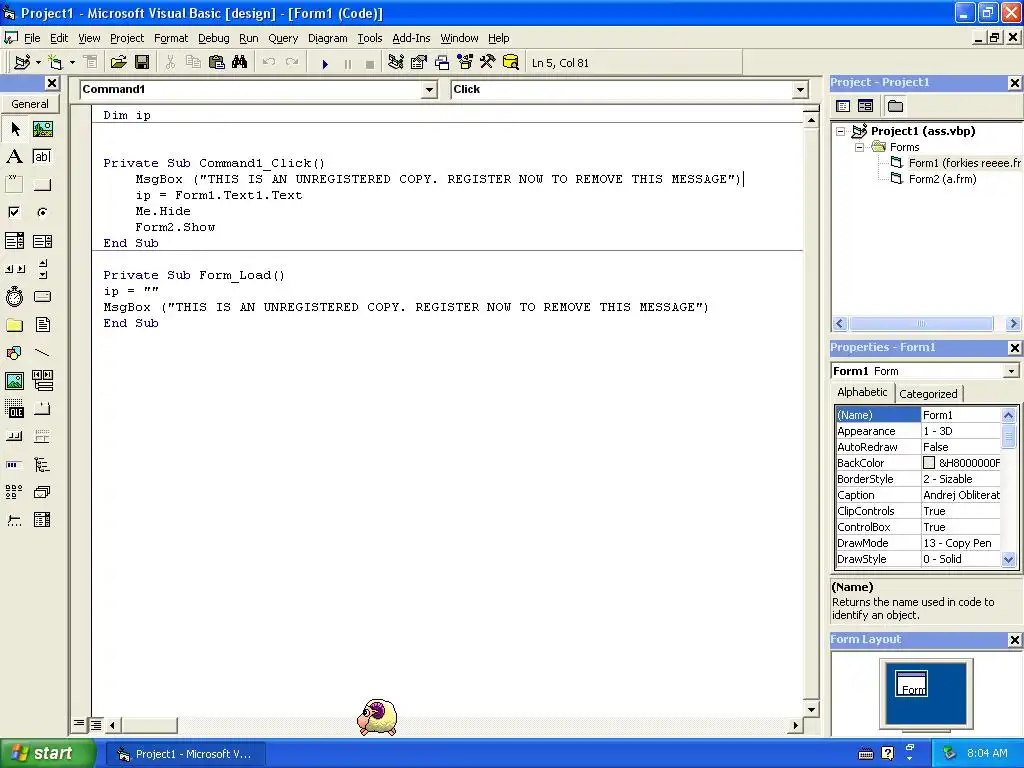Open the File menu
The width and height of the screenshot is (1024, 768).
click(32, 38)
